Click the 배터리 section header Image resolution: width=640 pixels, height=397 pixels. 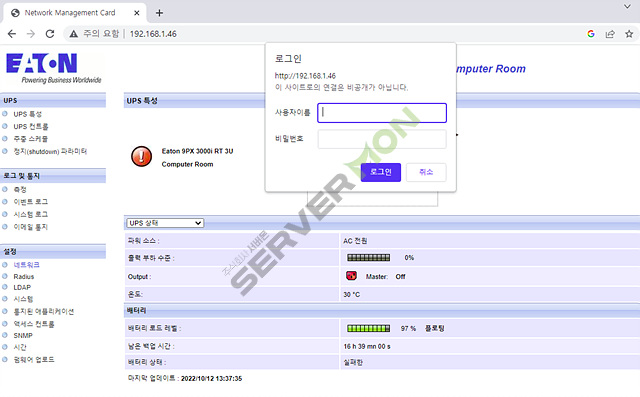(x=382, y=311)
